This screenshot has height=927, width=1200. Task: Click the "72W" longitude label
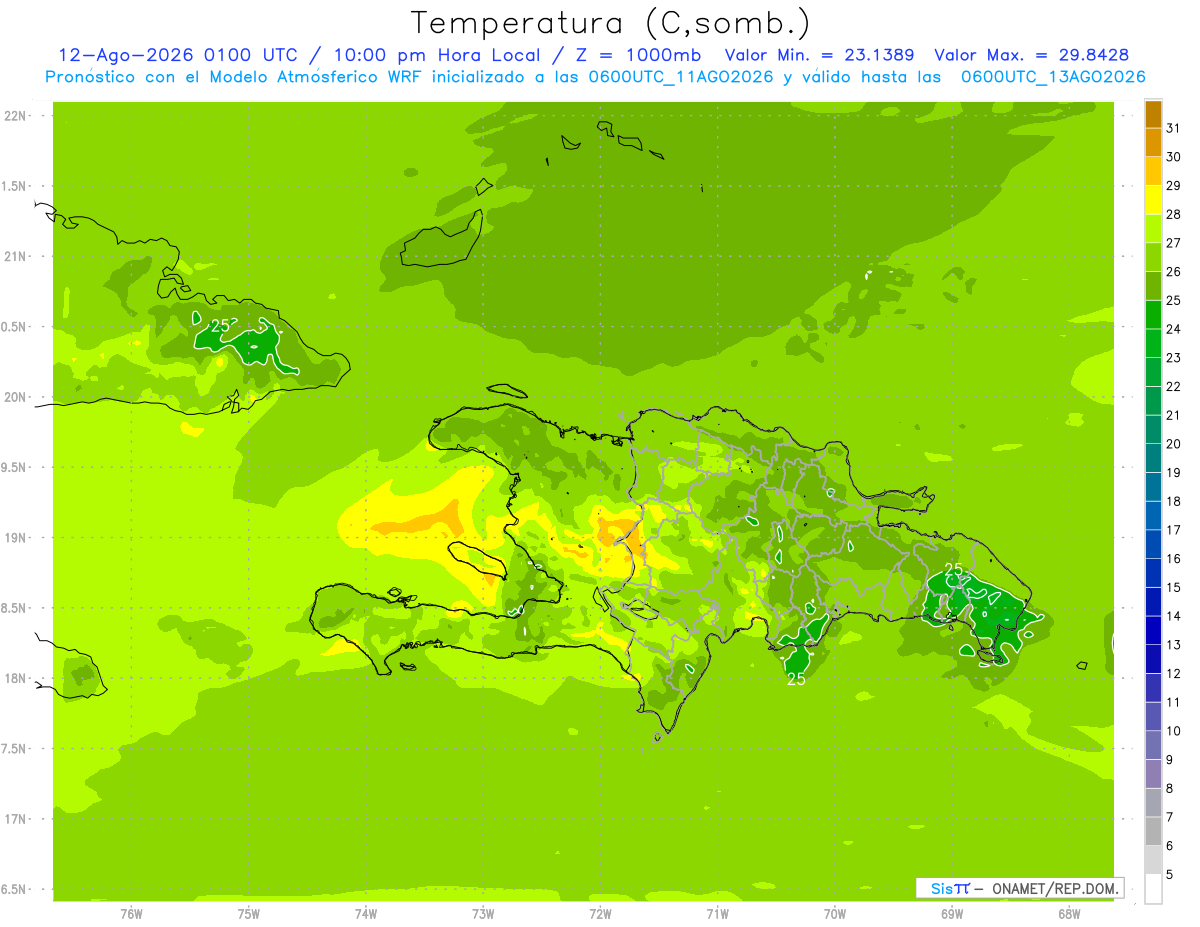tap(600, 913)
